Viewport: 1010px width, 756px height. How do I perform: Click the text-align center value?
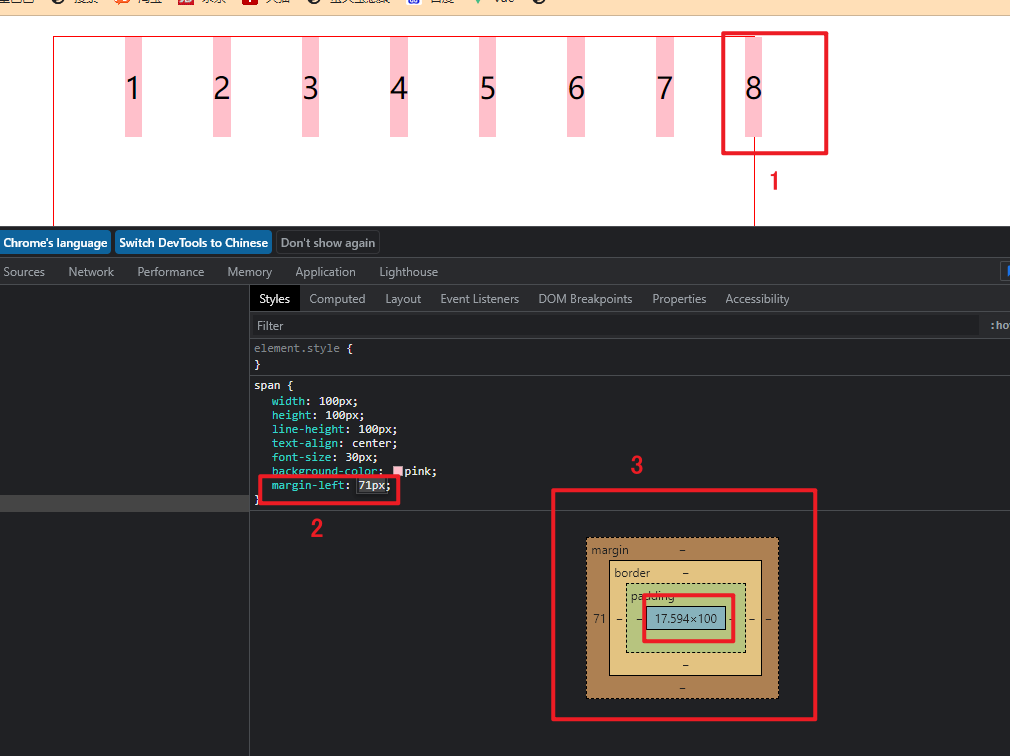point(372,443)
